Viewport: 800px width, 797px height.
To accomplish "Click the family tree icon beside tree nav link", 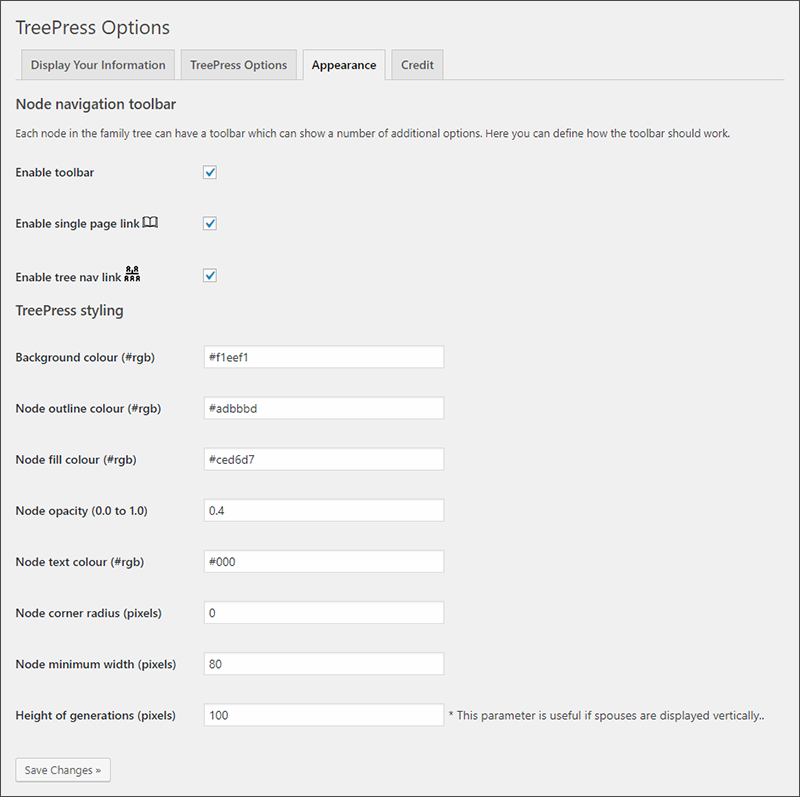I will 132,274.
